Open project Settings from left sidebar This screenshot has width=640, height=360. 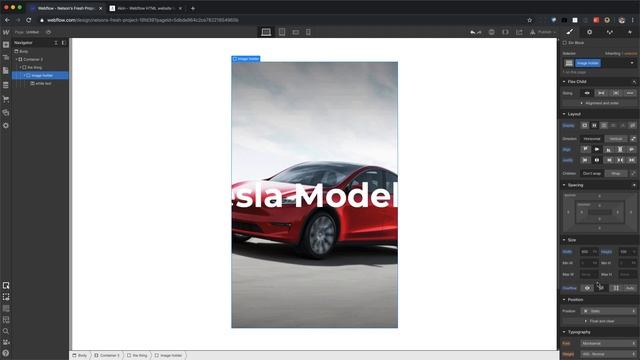(x=6, y=126)
